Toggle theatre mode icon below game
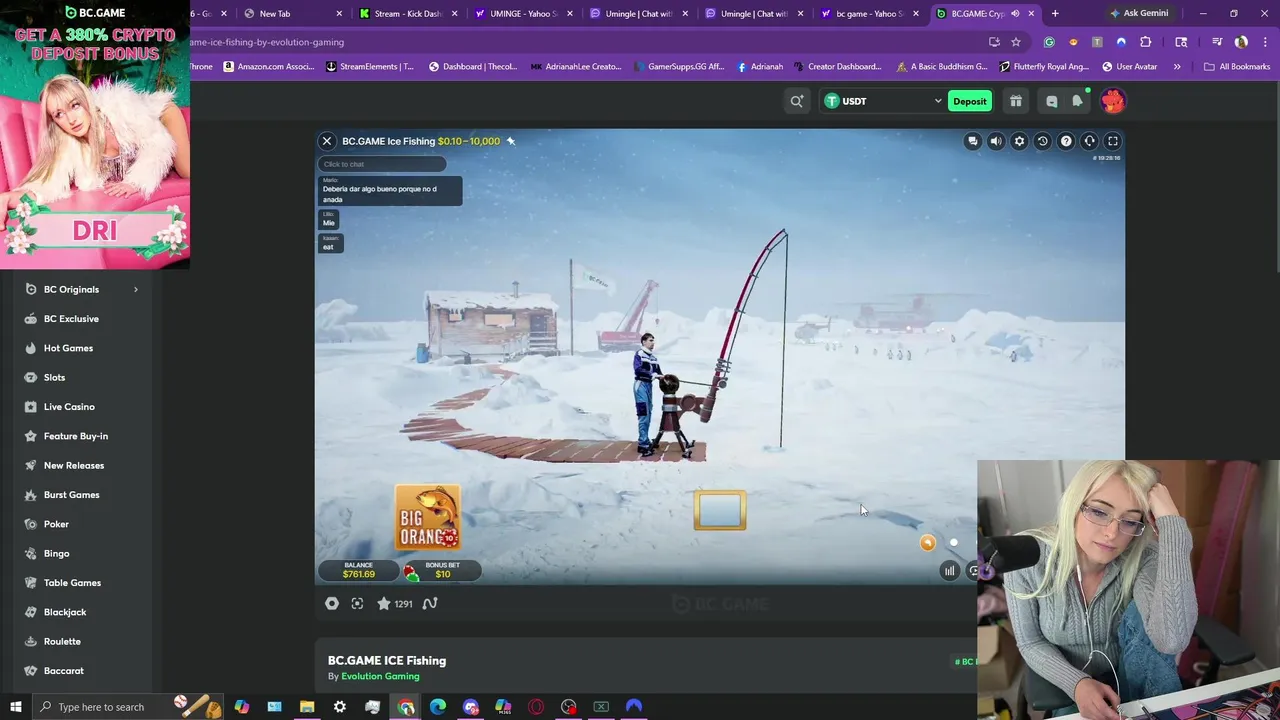This screenshot has width=1280, height=720. click(332, 604)
